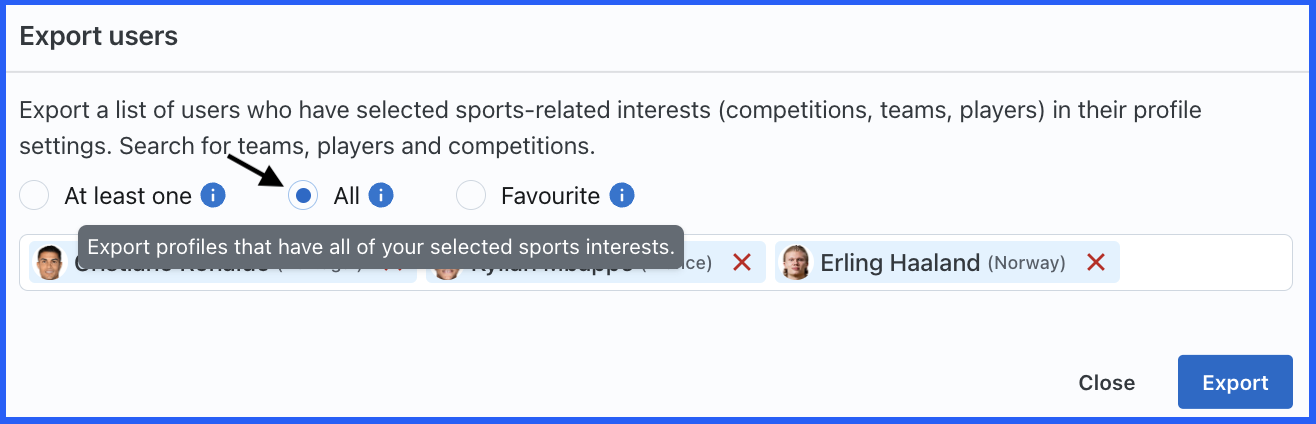This screenshot has height=424, width=1316.
Task: Show info icon beside the All option
Action: 380,195
